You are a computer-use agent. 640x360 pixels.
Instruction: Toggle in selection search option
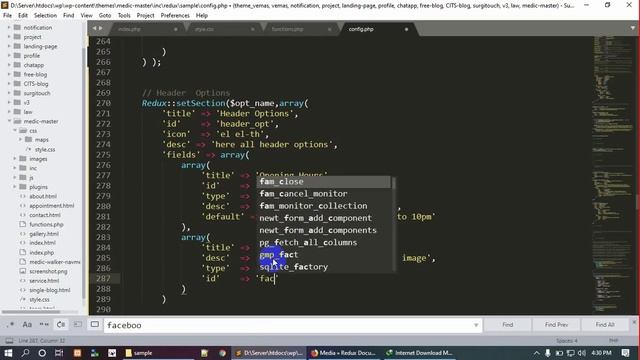[x=78, y=325]
